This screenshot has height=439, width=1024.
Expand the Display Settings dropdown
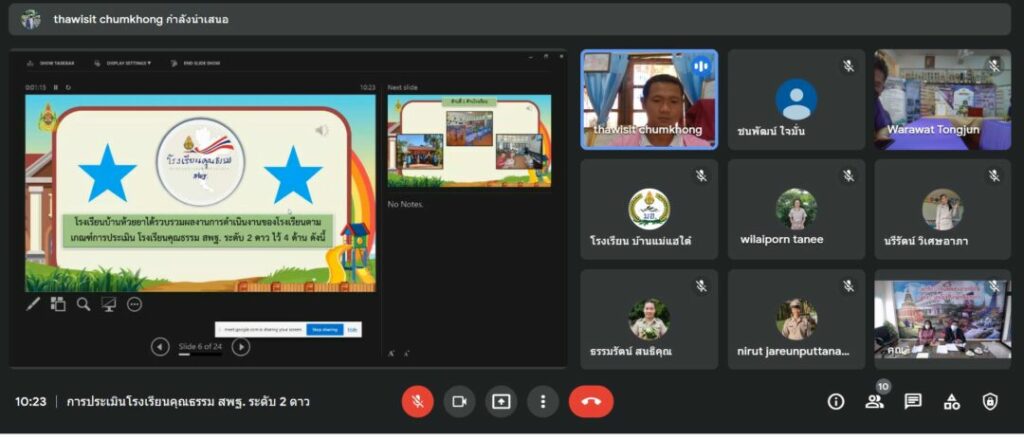128,63
